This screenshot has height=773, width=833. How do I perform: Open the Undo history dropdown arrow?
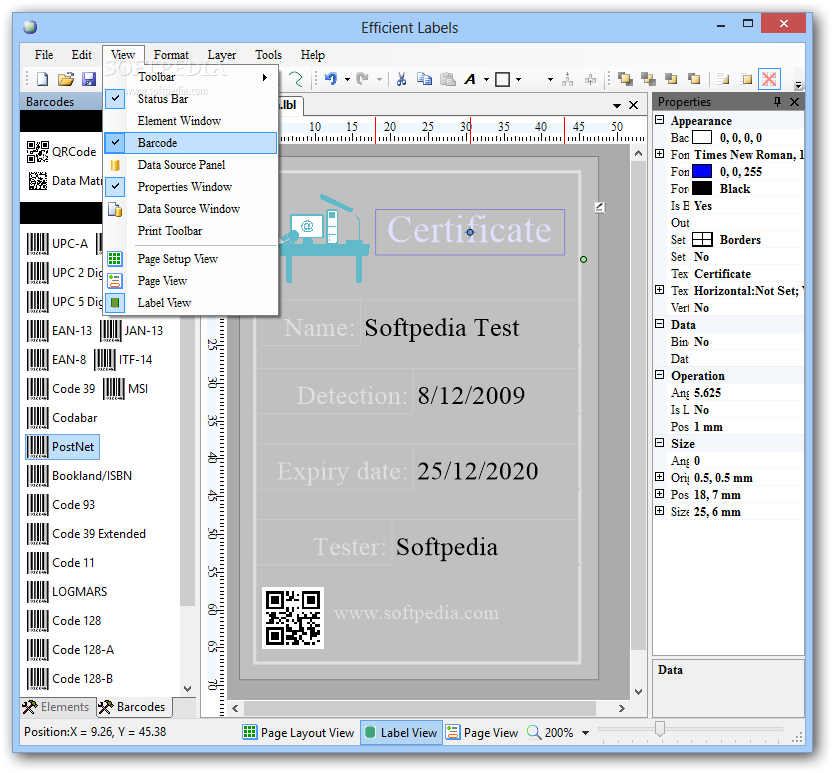click(x=347, y=80)
